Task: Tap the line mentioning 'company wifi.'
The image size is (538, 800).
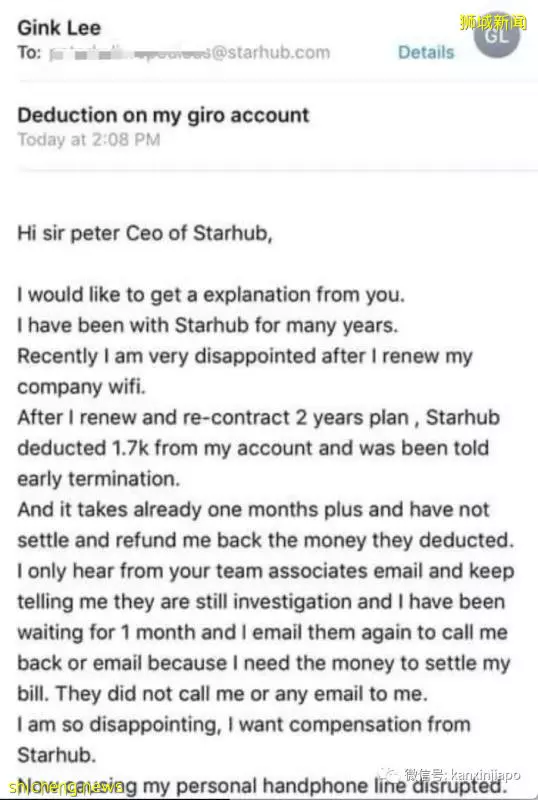Action: tap(82, 387)
